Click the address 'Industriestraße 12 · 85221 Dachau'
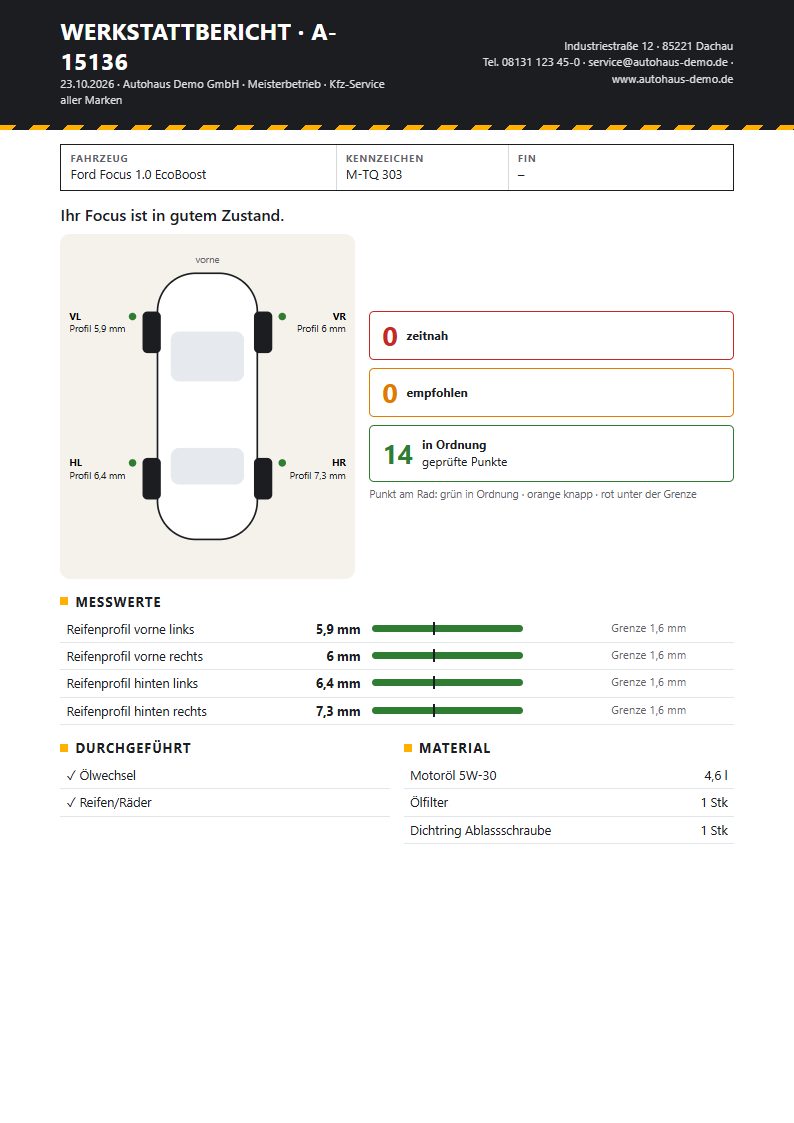 [x=649, y=46]
